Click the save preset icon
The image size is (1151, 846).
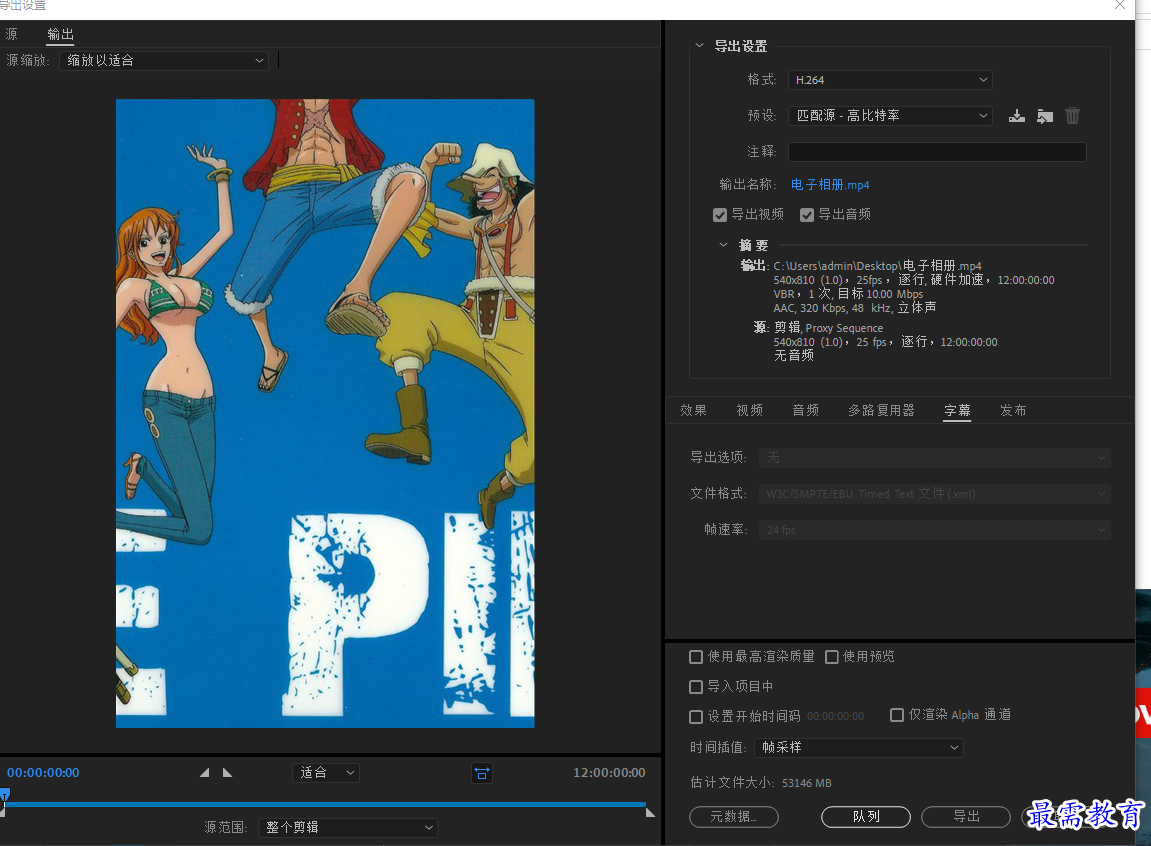click(1017, 116)
